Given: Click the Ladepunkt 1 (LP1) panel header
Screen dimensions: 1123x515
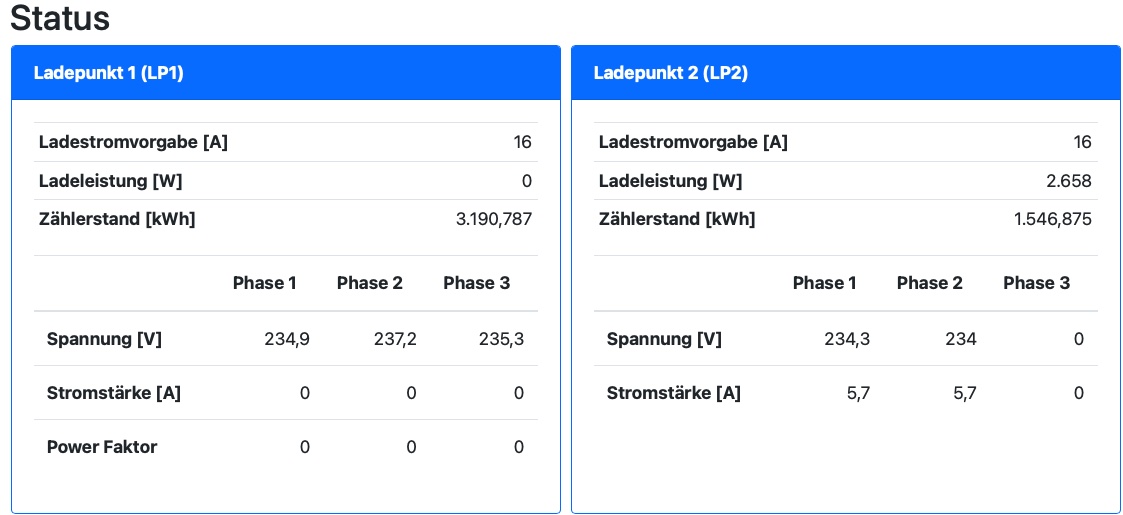Looking at the screenshot, I should (x=109, y=73).
